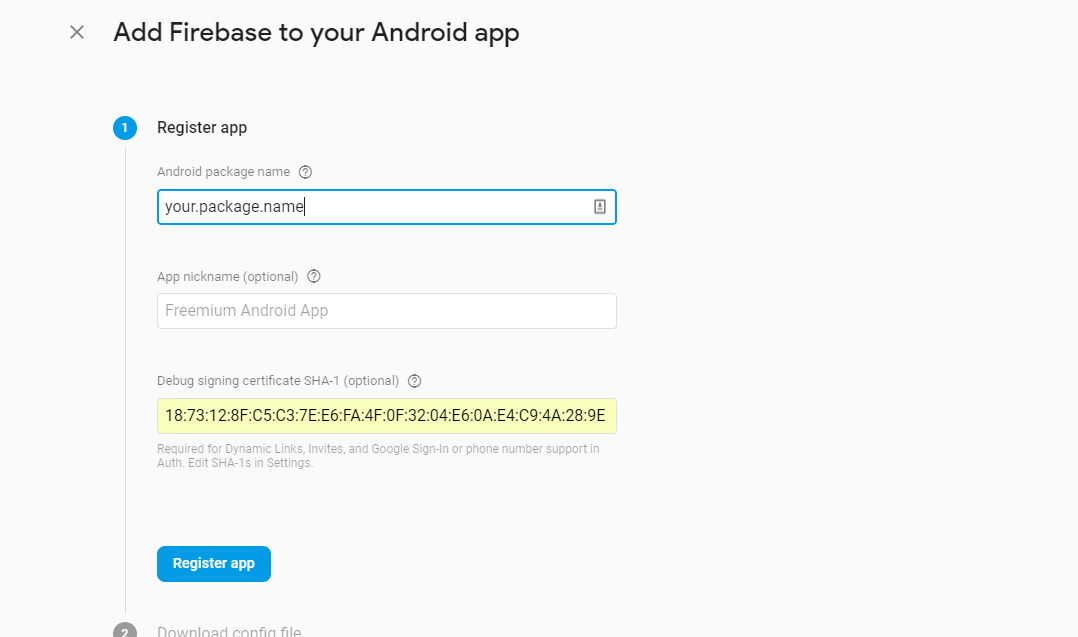
Task: Click into the App nickname input
Action: 386,311
